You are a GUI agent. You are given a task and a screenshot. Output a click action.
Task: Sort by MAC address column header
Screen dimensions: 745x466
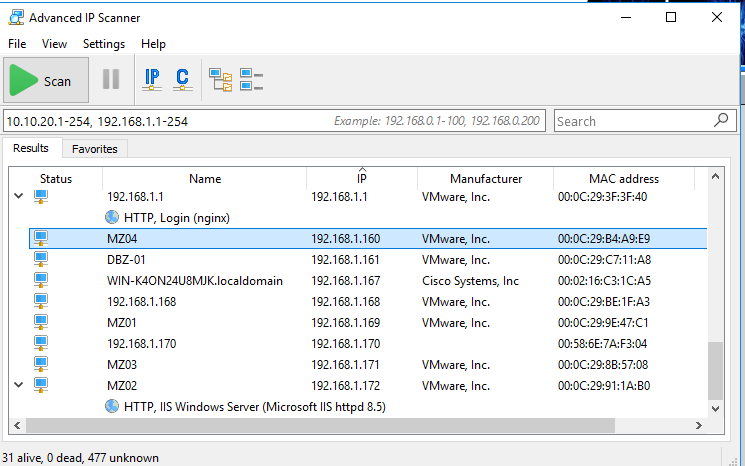pos(624,179)
